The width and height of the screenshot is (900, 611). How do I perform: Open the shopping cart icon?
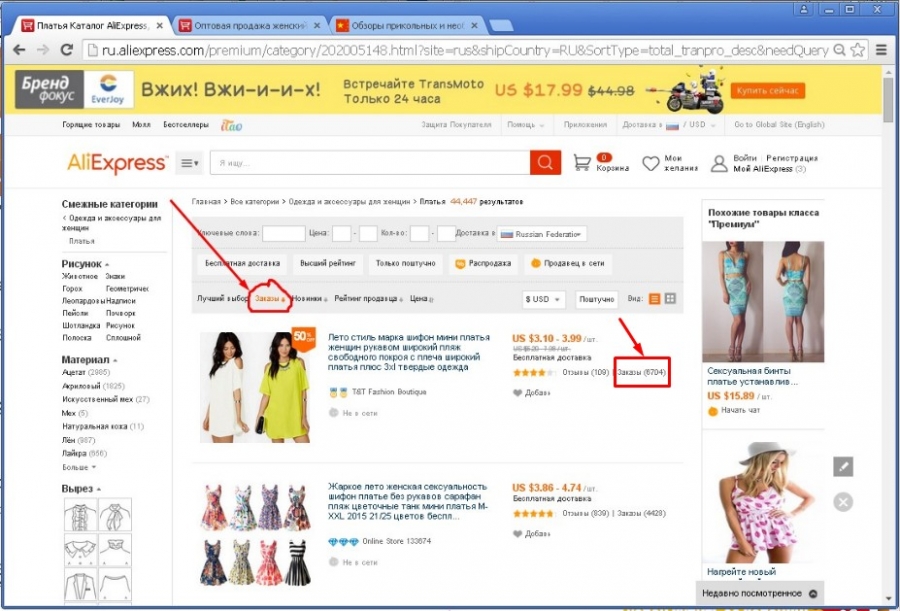point(582,163)
